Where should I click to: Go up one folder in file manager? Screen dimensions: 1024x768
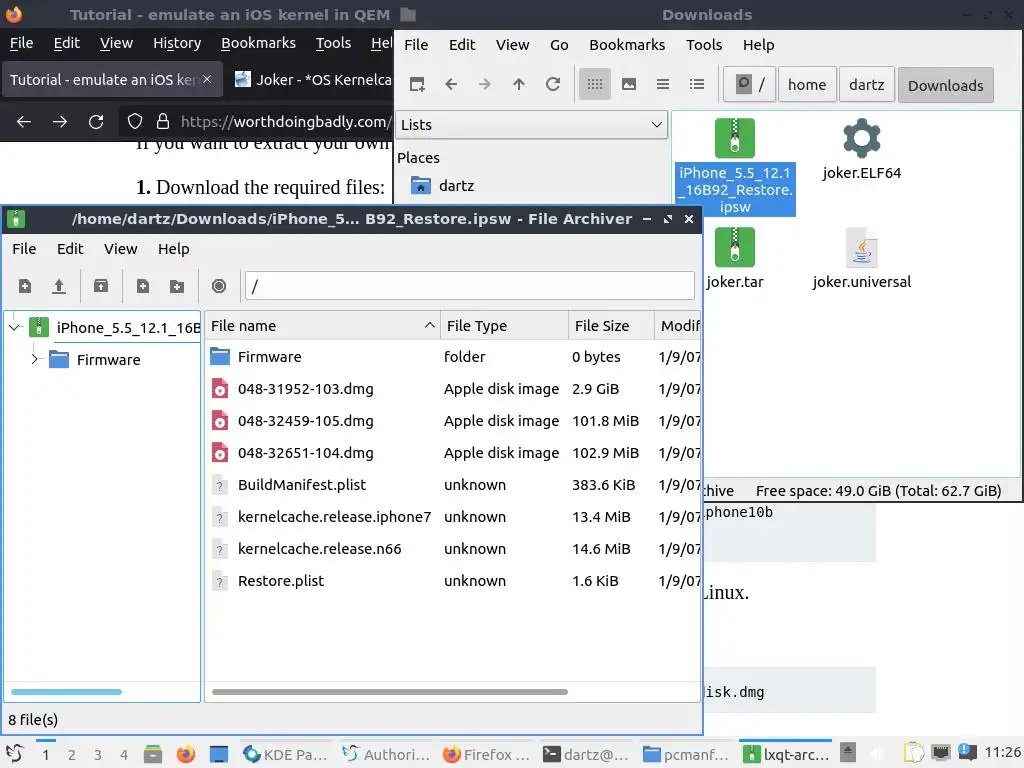519,84
